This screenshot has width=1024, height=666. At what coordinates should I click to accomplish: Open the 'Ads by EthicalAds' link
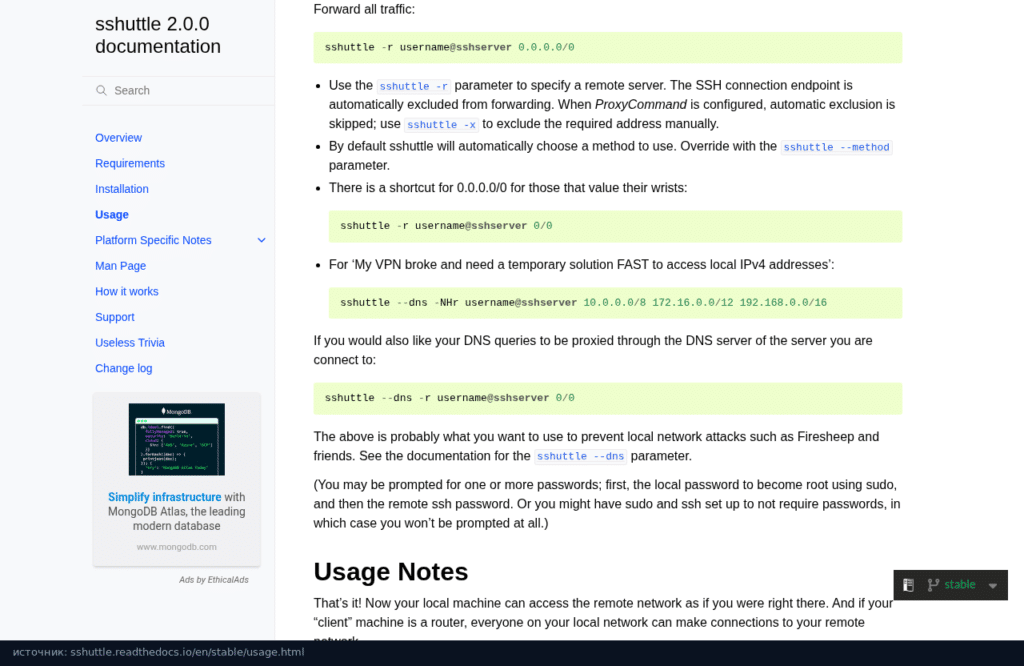tap(214, 580)
